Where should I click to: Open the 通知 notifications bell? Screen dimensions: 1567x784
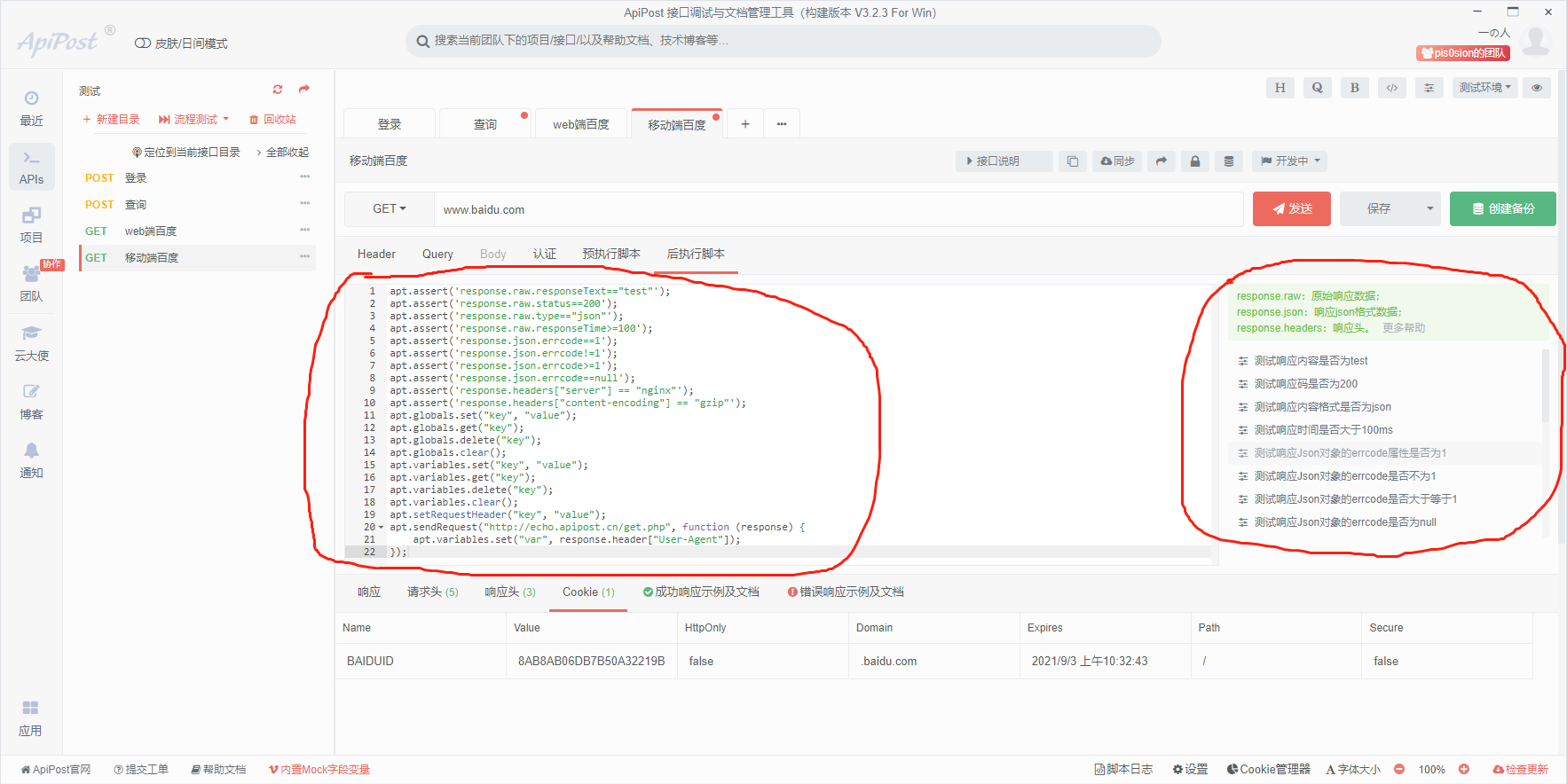pyautogui.click(x=31, y=460)
